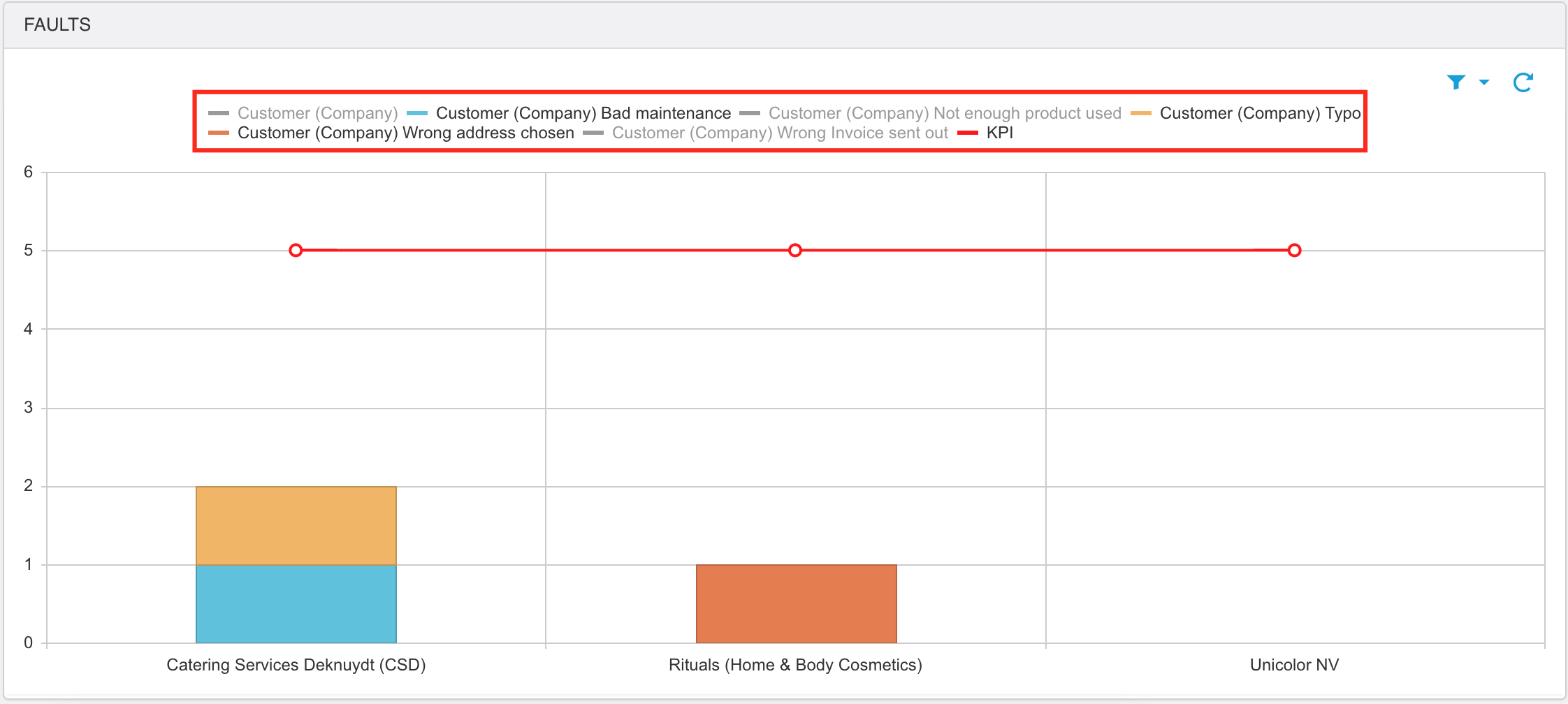Click the blue Bad maintenance bar segment
The height and width of the screenshot is (704, 1568).
(x=296, y=603)
